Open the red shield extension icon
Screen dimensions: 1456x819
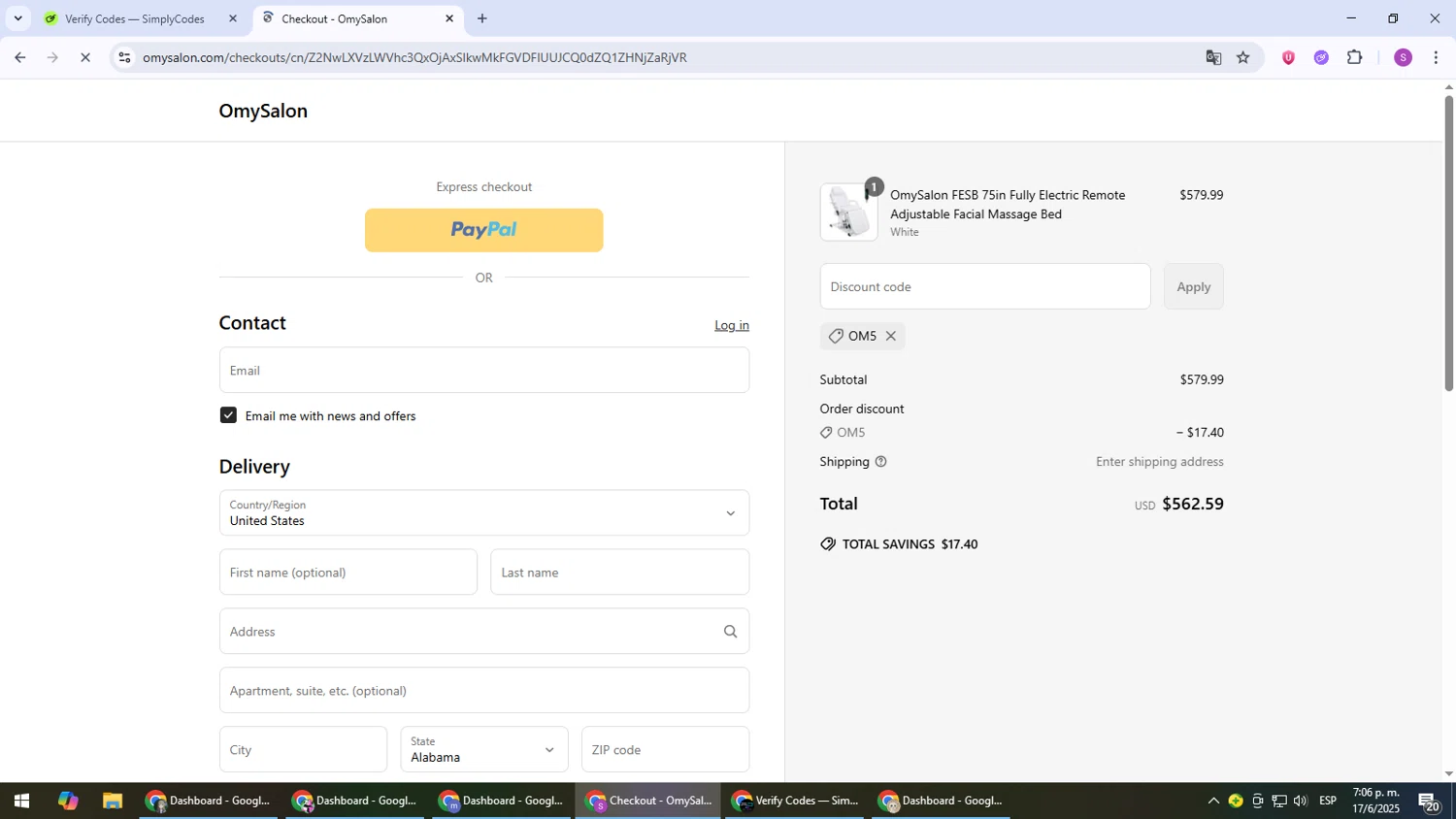1288,58
